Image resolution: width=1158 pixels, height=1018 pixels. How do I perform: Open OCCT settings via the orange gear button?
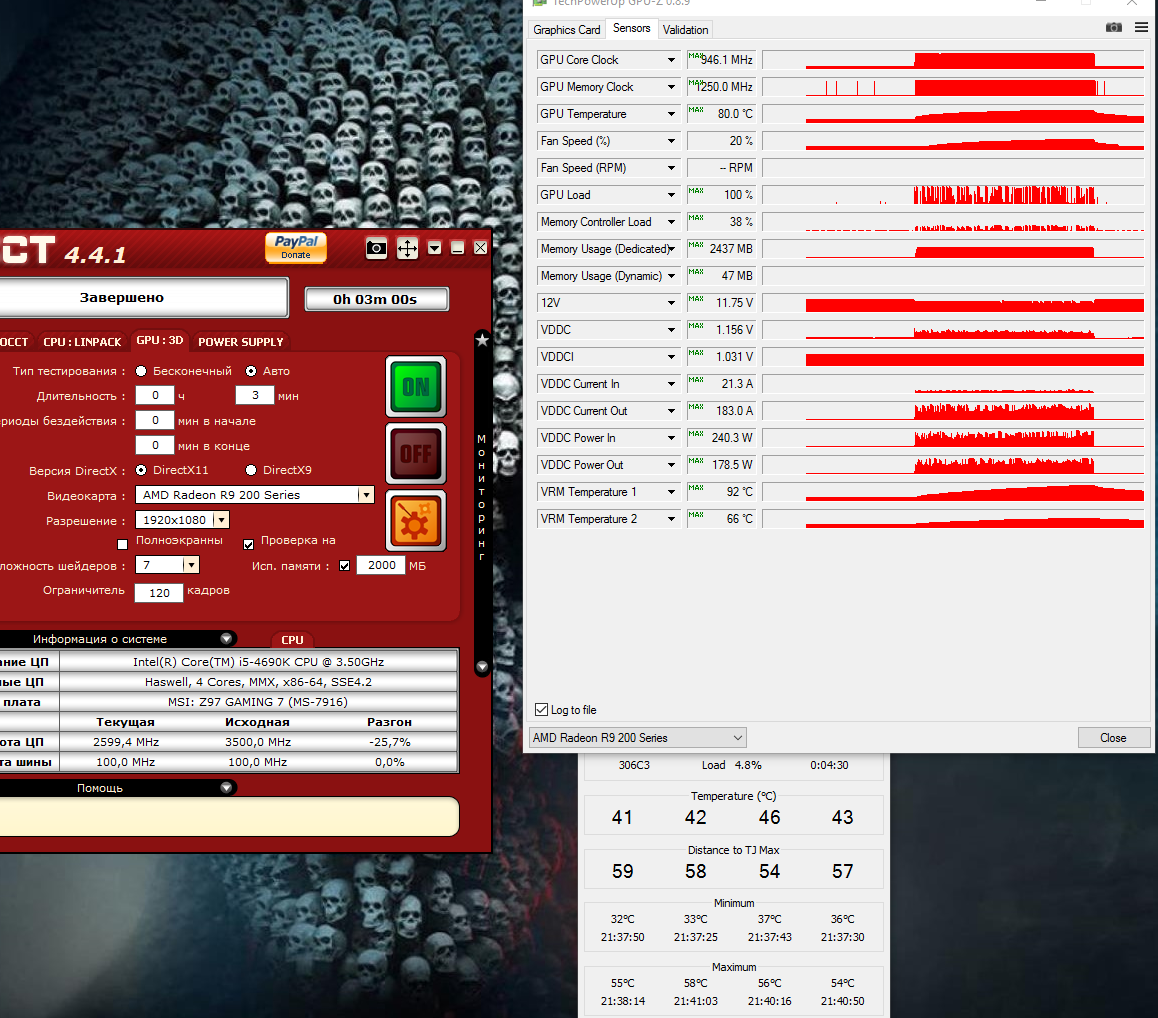click(416, 520)
